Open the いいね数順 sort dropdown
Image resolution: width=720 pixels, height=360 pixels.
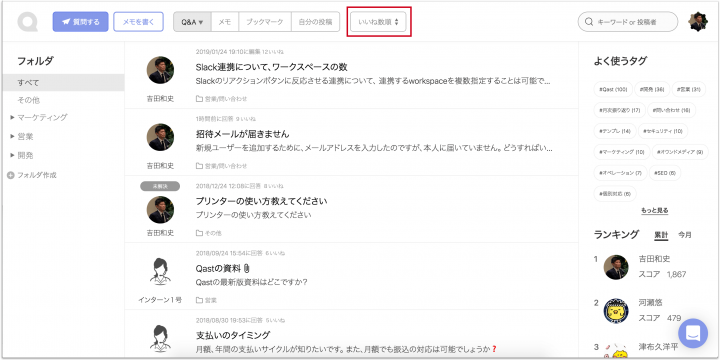tap(378, 22)
